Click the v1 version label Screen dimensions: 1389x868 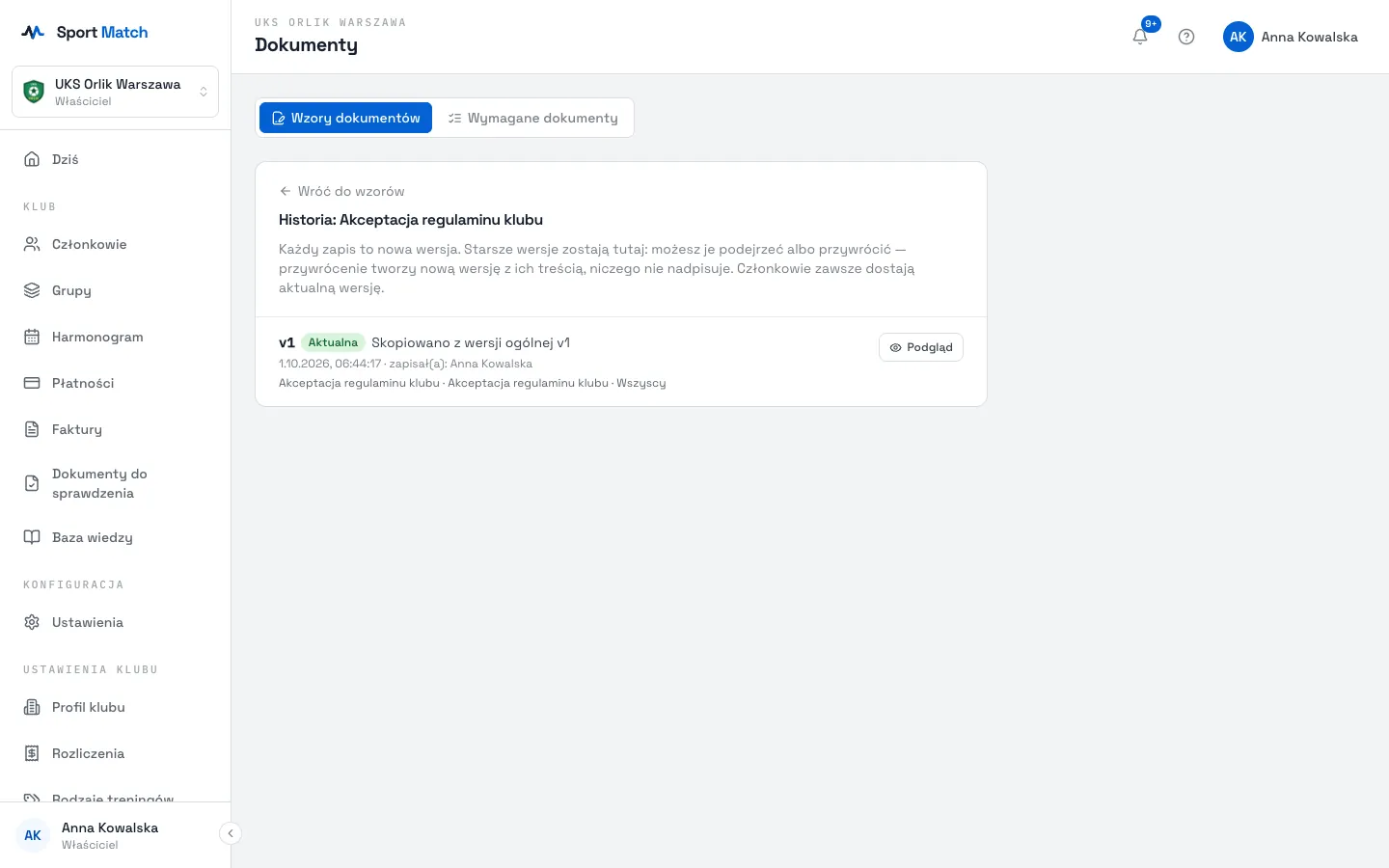click(x=286, y=342)
